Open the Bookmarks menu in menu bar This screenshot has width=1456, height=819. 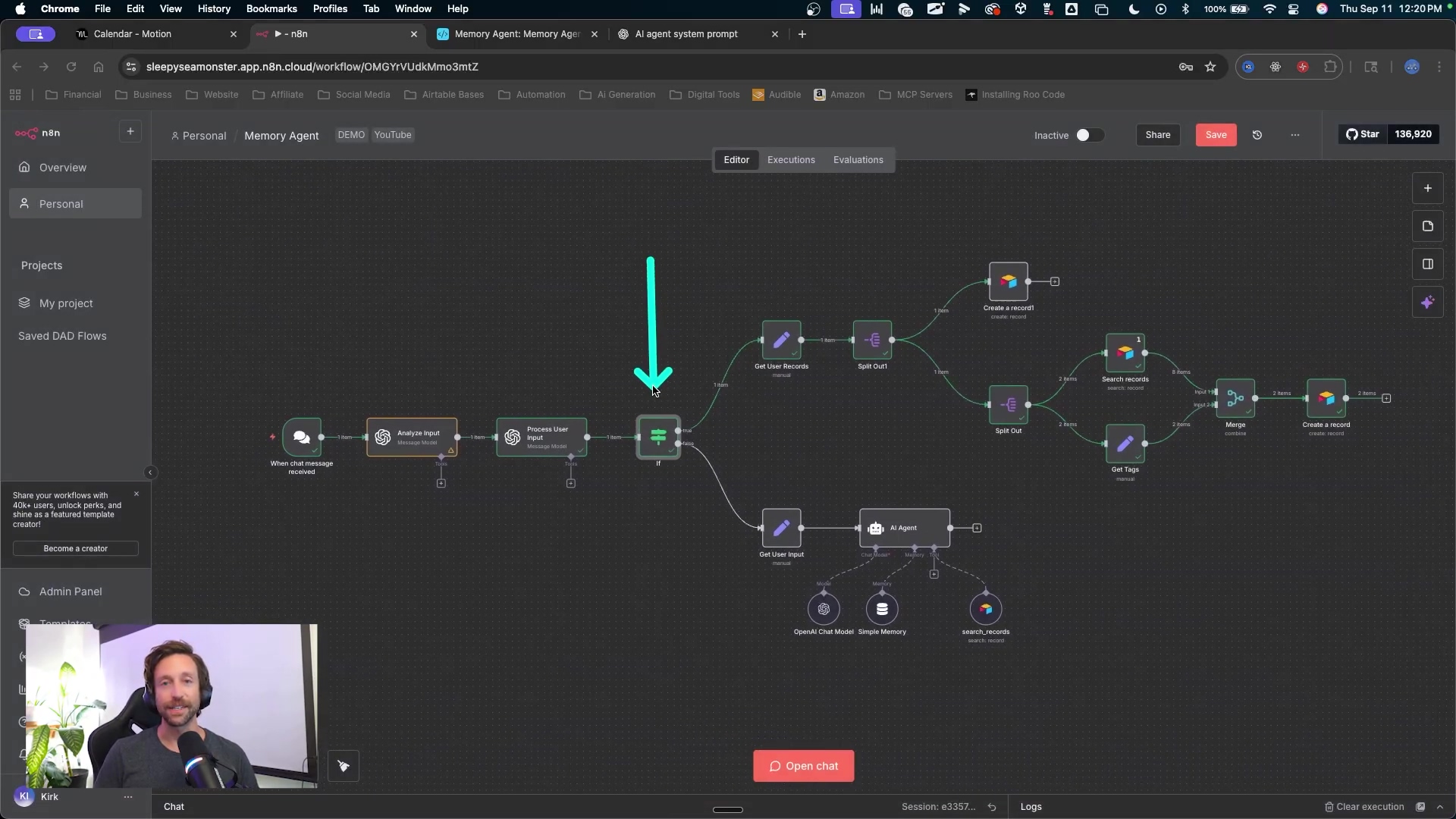[x=271, y=9]
